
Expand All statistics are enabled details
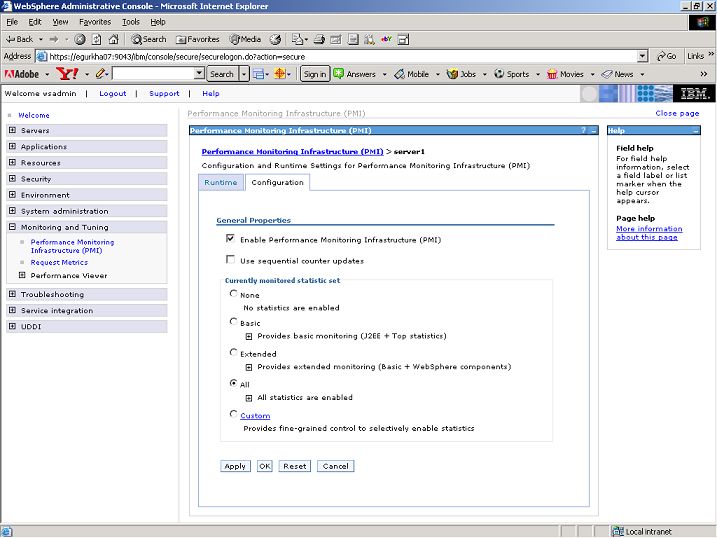click(249, 398)
